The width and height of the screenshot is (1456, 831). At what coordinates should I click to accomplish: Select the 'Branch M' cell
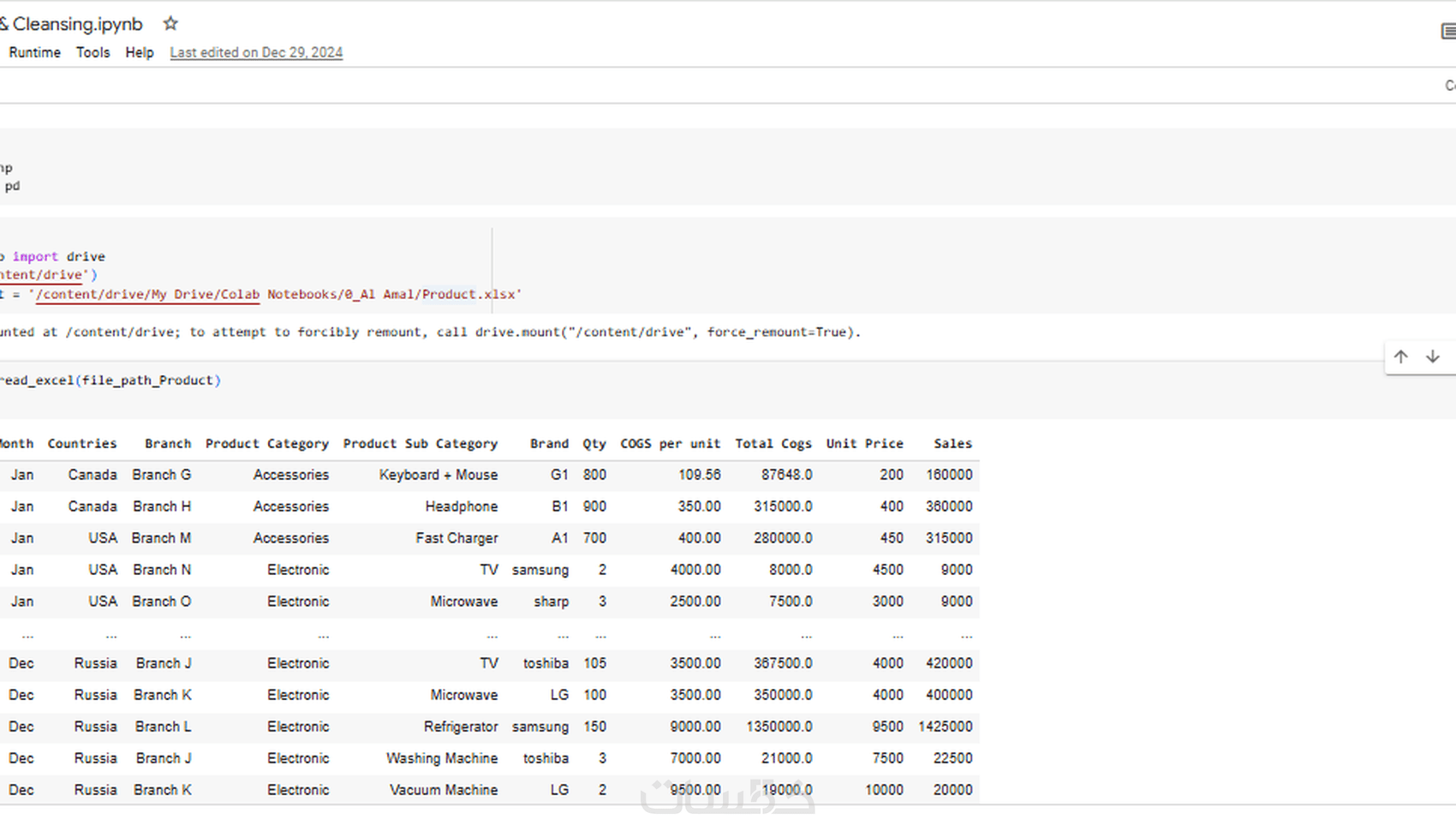pos(161,538)
